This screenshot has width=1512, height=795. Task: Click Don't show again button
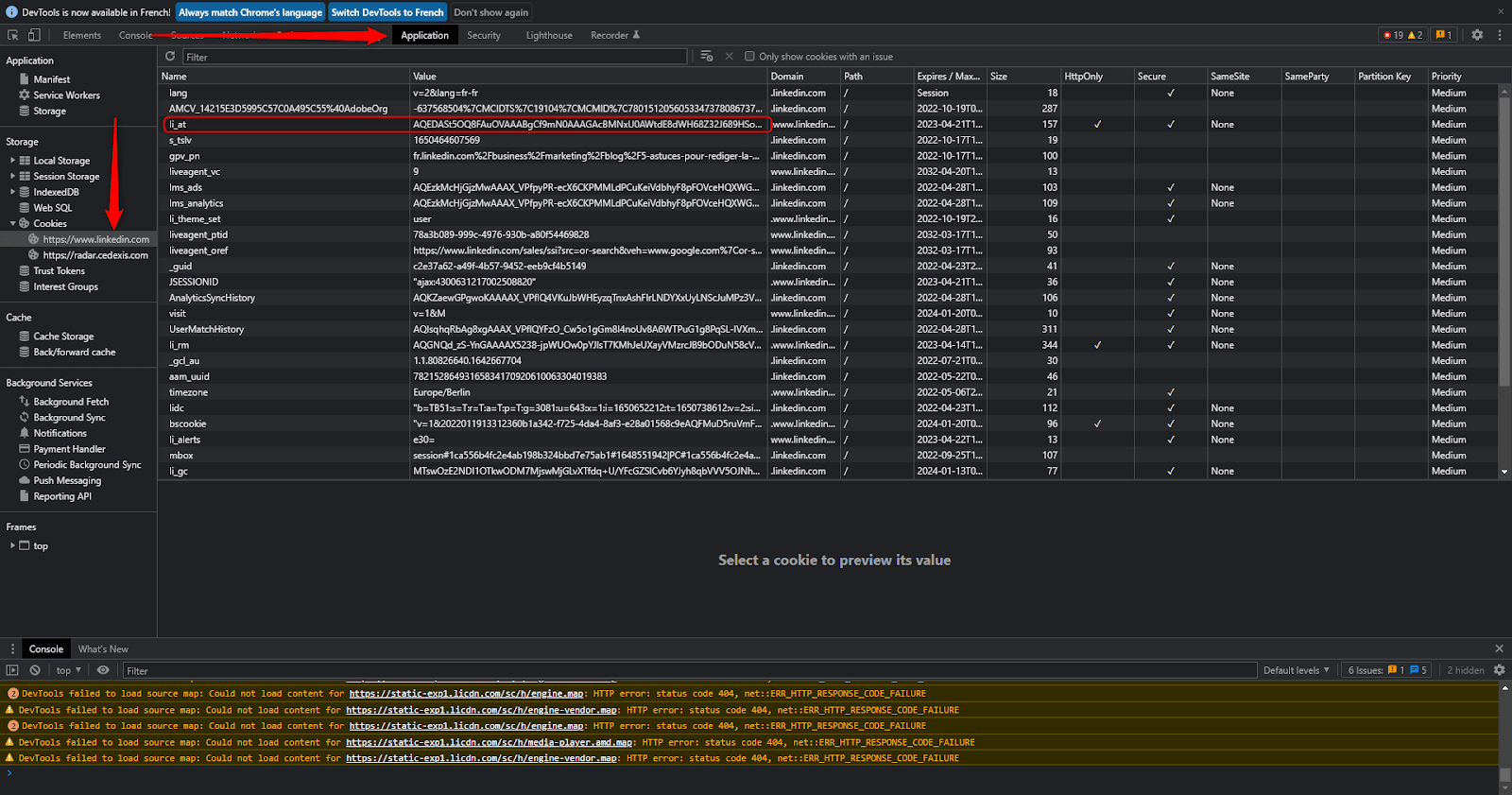[x=491, y=12]
